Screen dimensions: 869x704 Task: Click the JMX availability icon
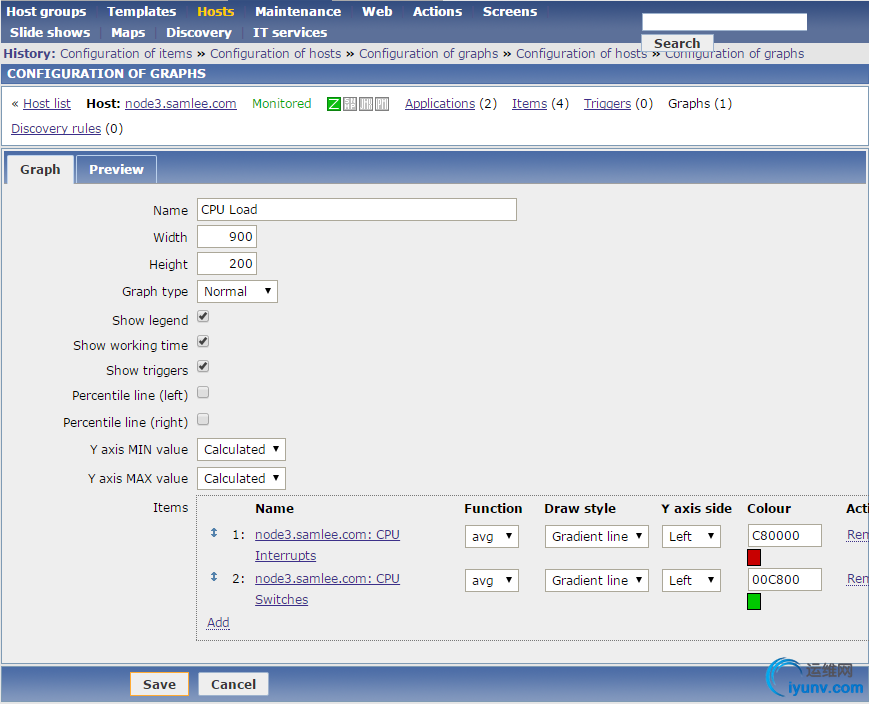click(366, 104)
